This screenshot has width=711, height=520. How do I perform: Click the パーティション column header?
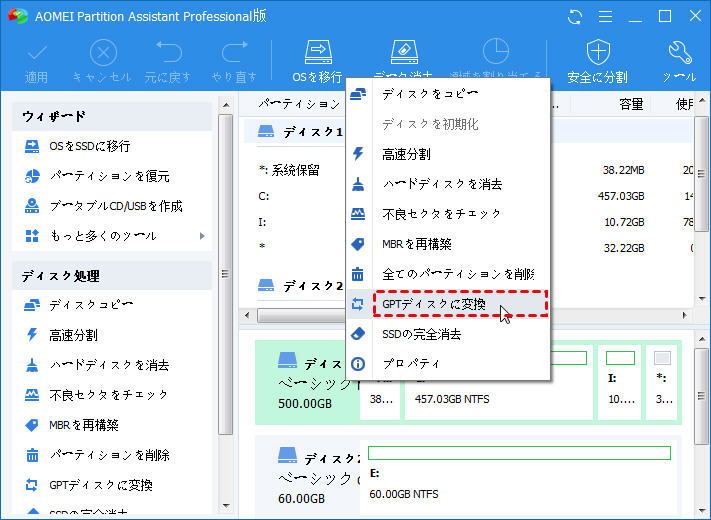coord(299,104)
